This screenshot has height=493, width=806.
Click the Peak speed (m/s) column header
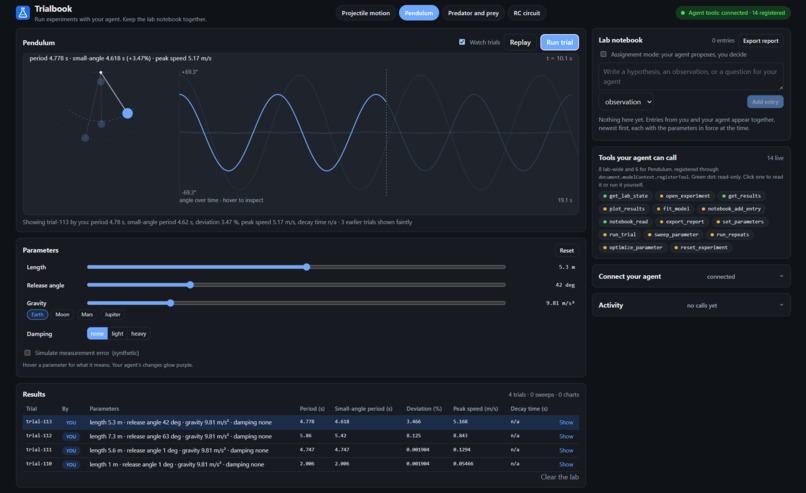(475, 409)
